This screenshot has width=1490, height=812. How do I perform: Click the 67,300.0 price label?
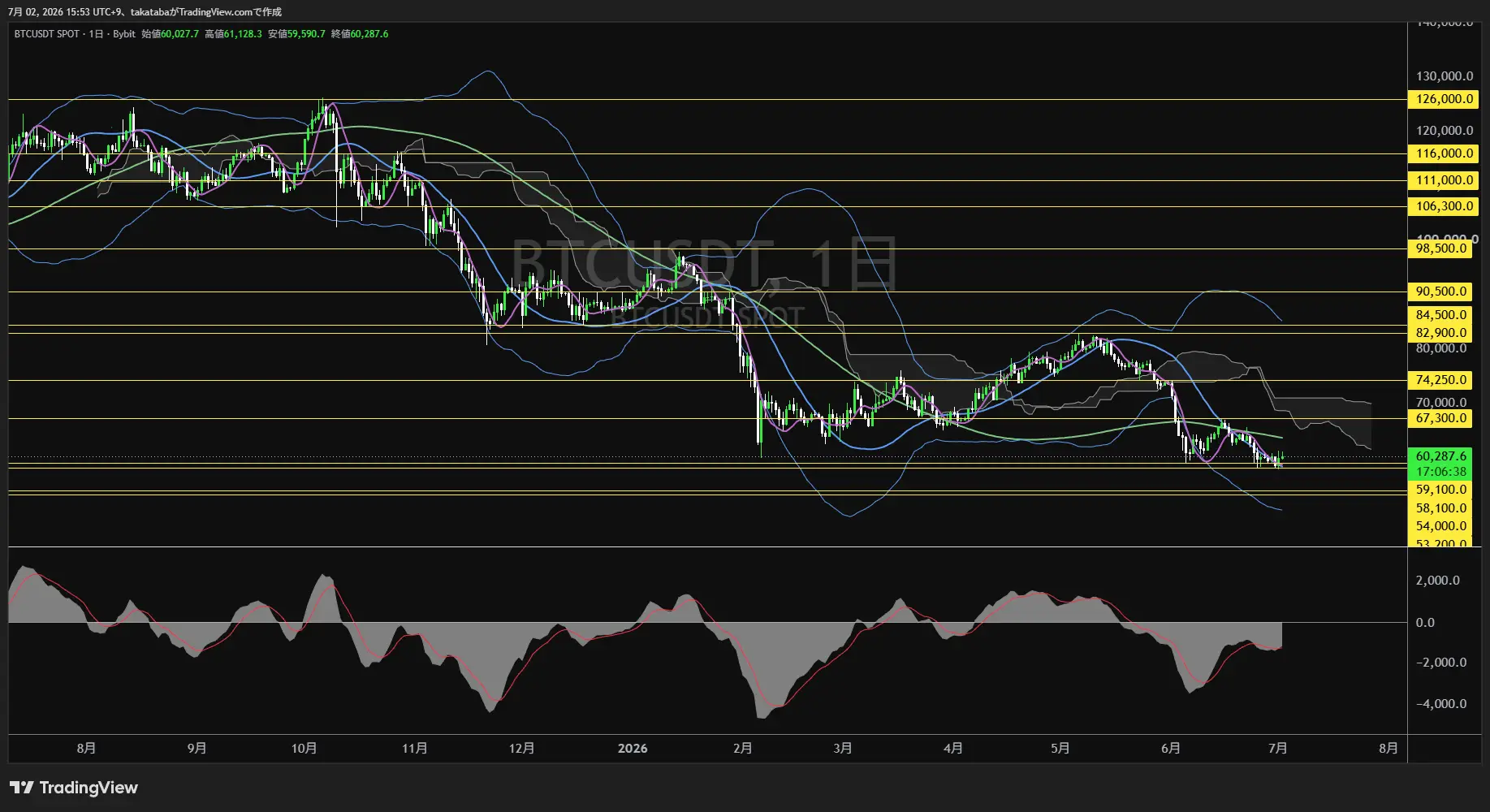pos(1440,418)
